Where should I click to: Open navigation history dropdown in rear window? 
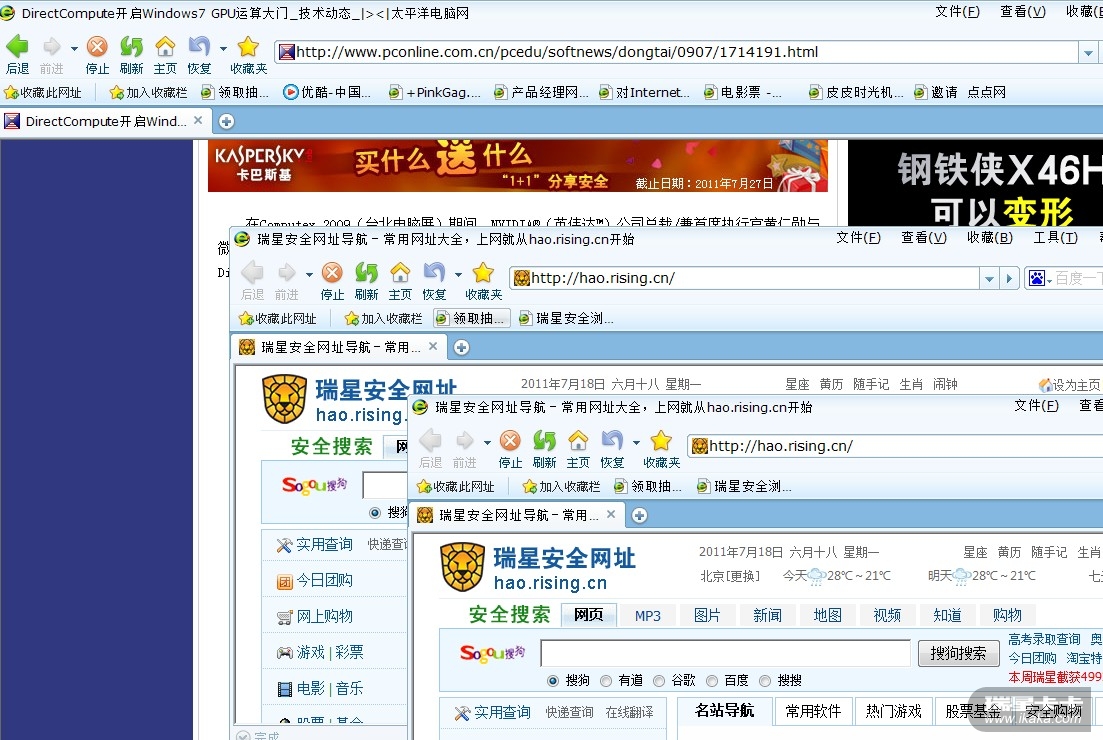pos(74,49)
